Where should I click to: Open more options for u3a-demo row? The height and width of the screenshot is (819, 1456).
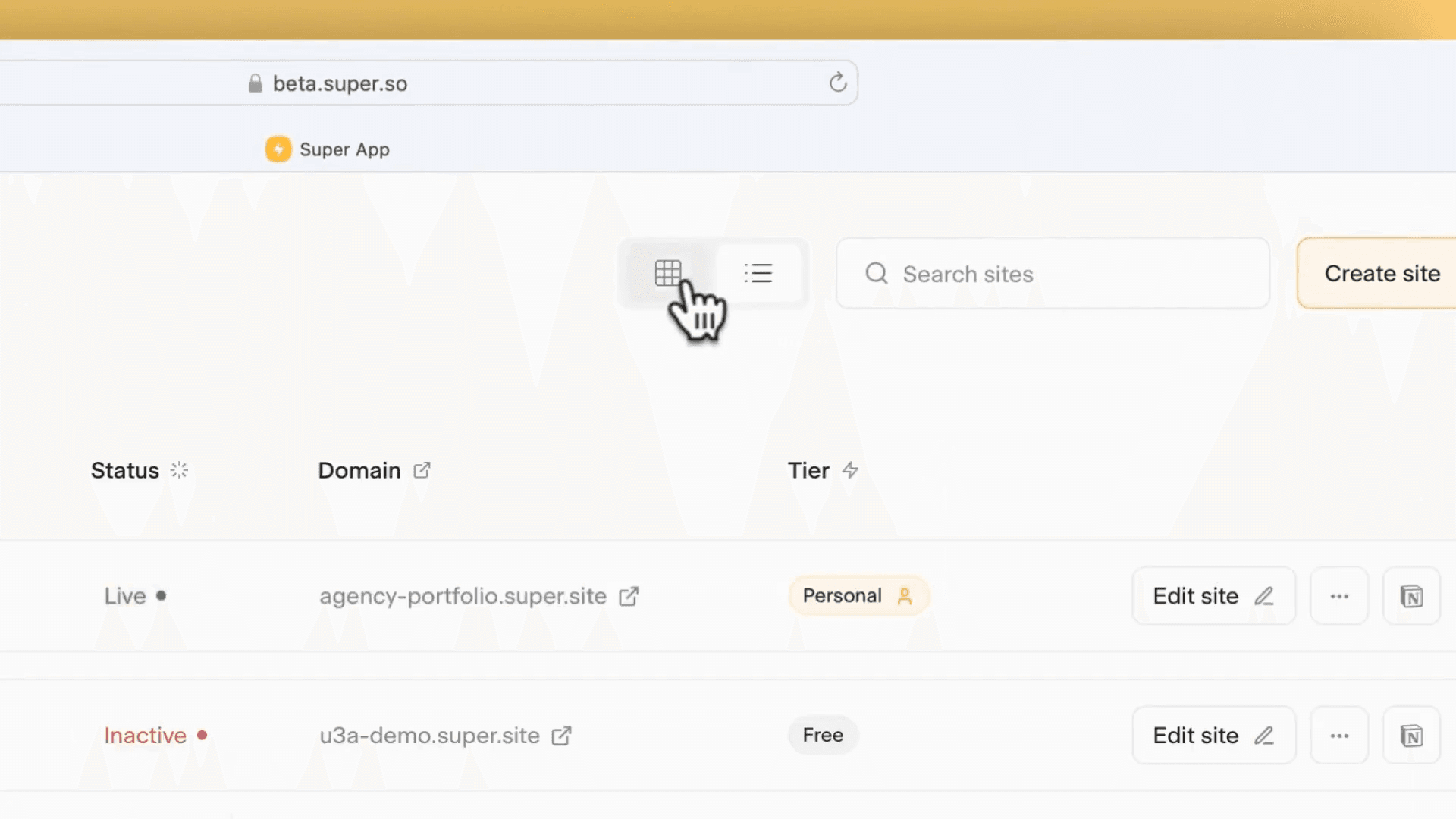click(1339, 736)
